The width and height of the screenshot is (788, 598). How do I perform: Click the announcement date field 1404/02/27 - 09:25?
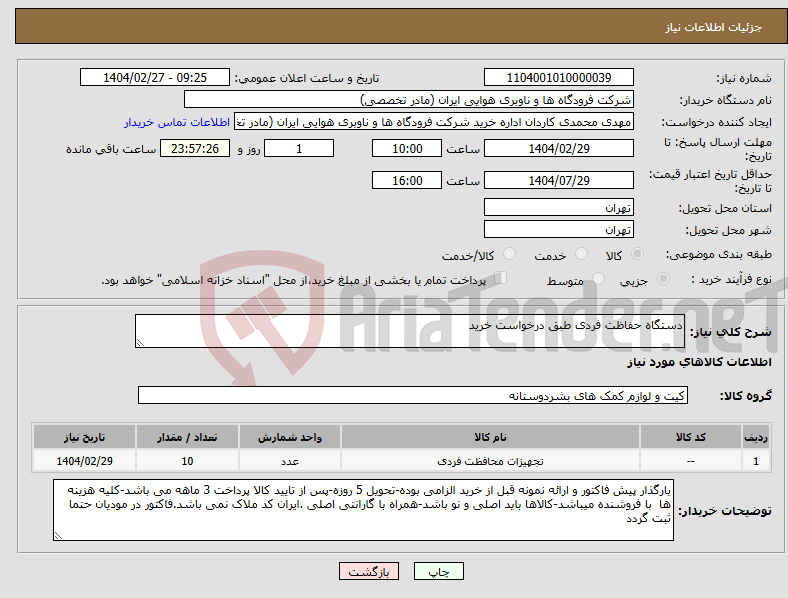click(x=155, y=78)
